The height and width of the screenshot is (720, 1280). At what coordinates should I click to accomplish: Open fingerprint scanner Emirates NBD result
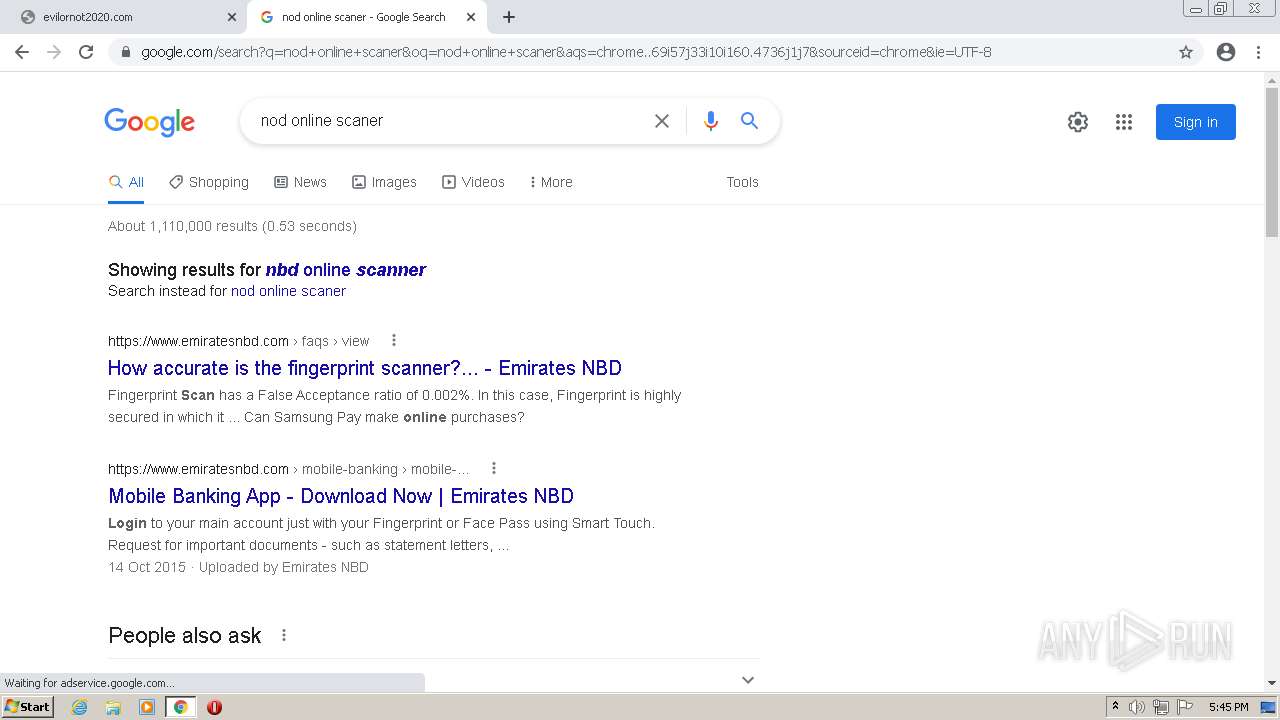[x=365, y=368]
